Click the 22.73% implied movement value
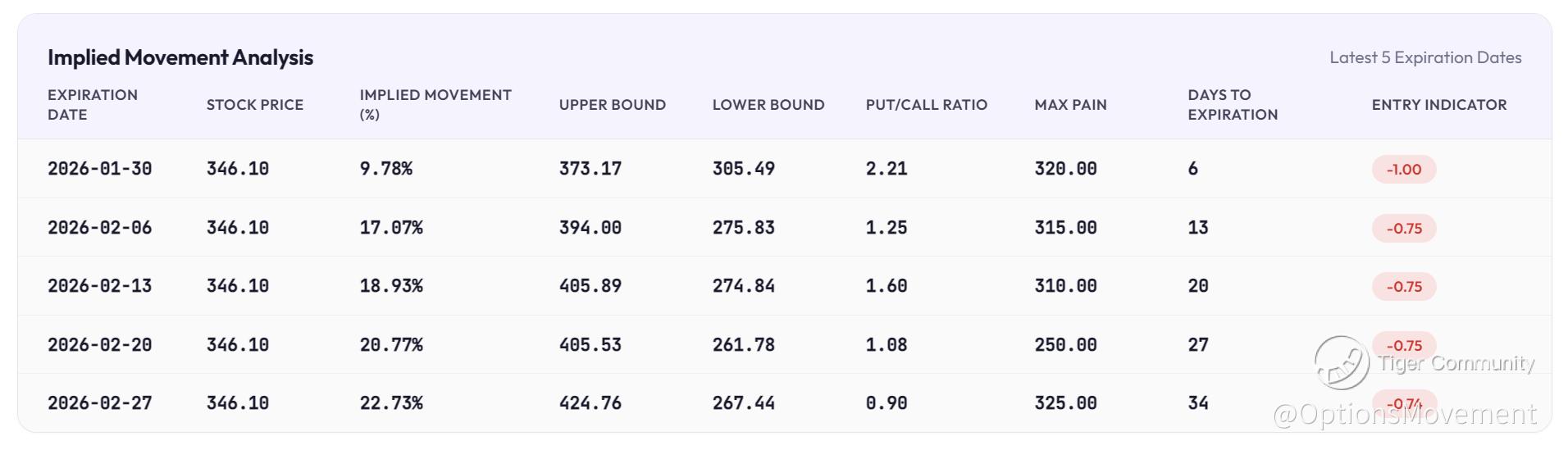 click(x=390, y=403)
